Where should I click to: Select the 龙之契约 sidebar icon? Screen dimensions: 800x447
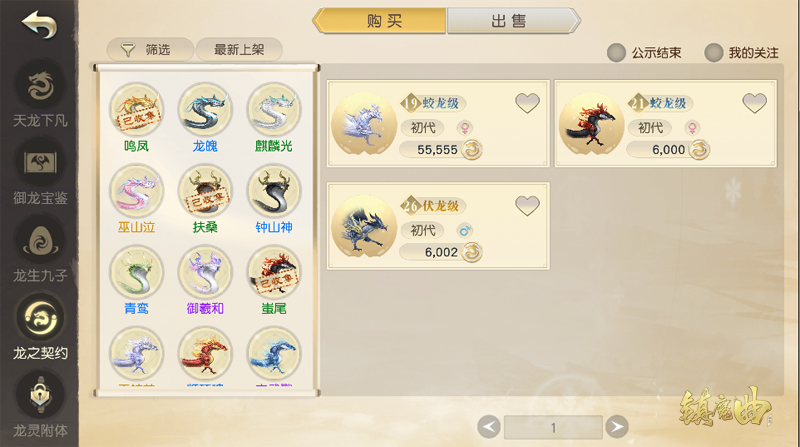click(40, 318)
